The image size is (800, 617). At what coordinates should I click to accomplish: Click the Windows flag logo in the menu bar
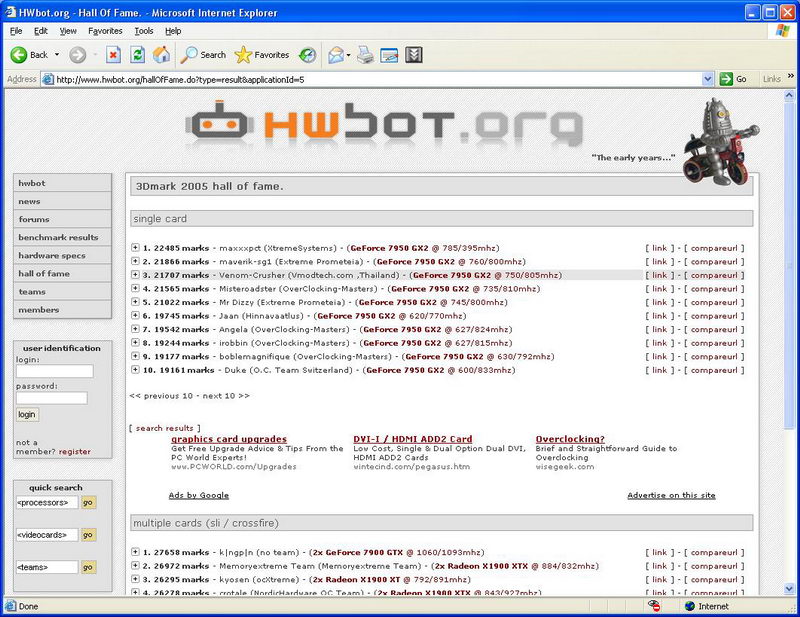(x=782, y=31)
